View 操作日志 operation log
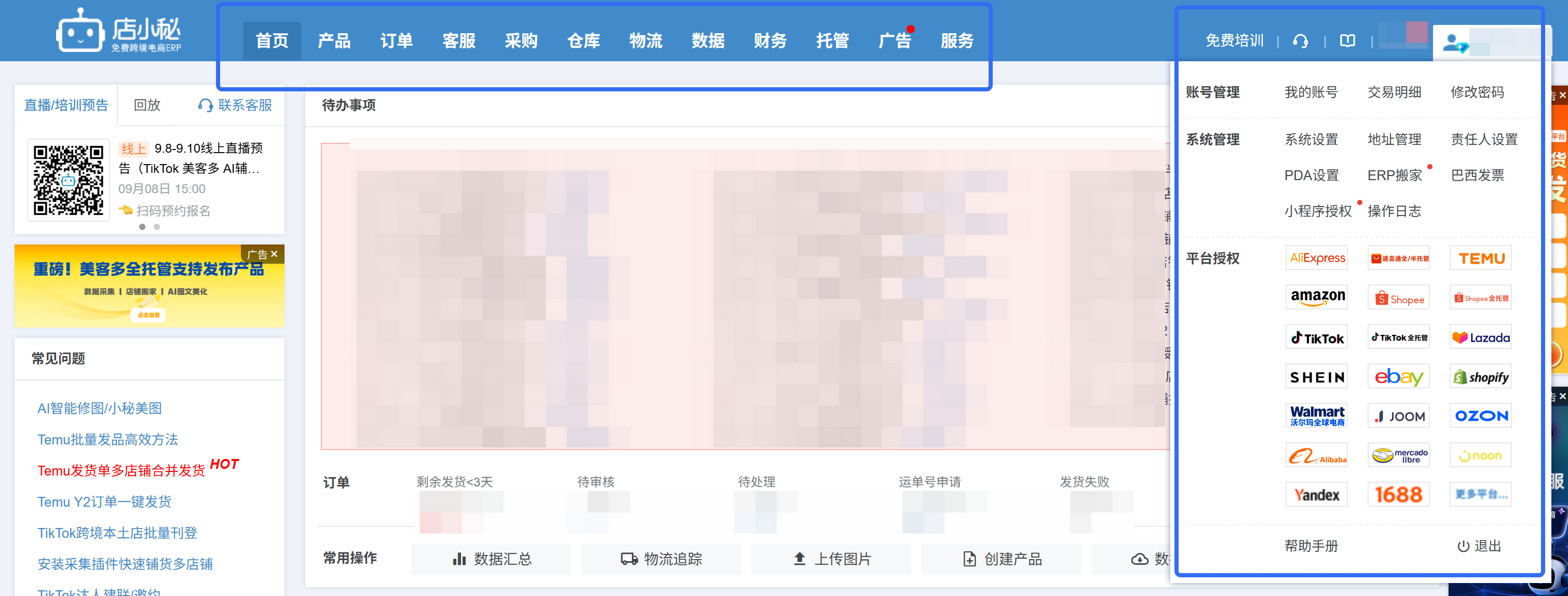 [x=1394, y=211]
